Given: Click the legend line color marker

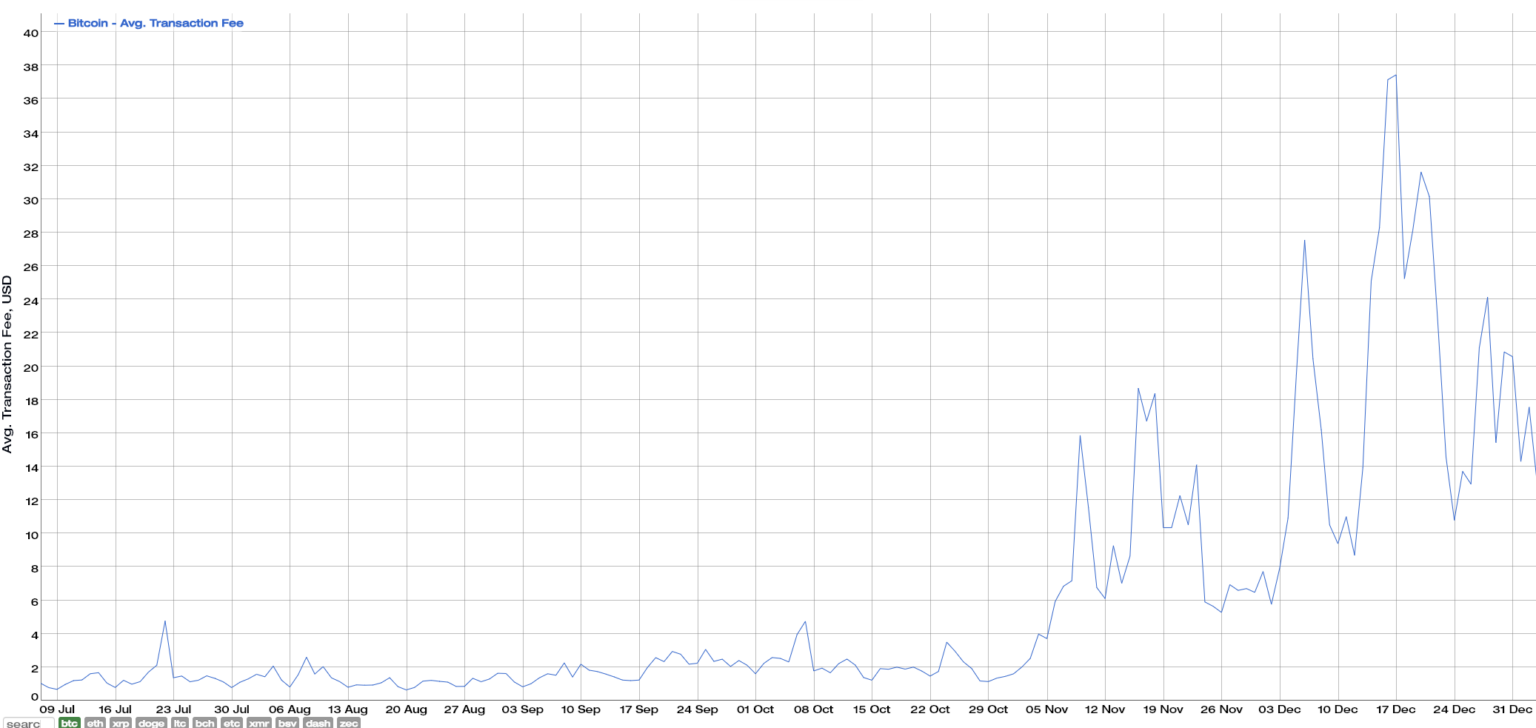Looking at the screenshot, I should [x=59, y=22].
